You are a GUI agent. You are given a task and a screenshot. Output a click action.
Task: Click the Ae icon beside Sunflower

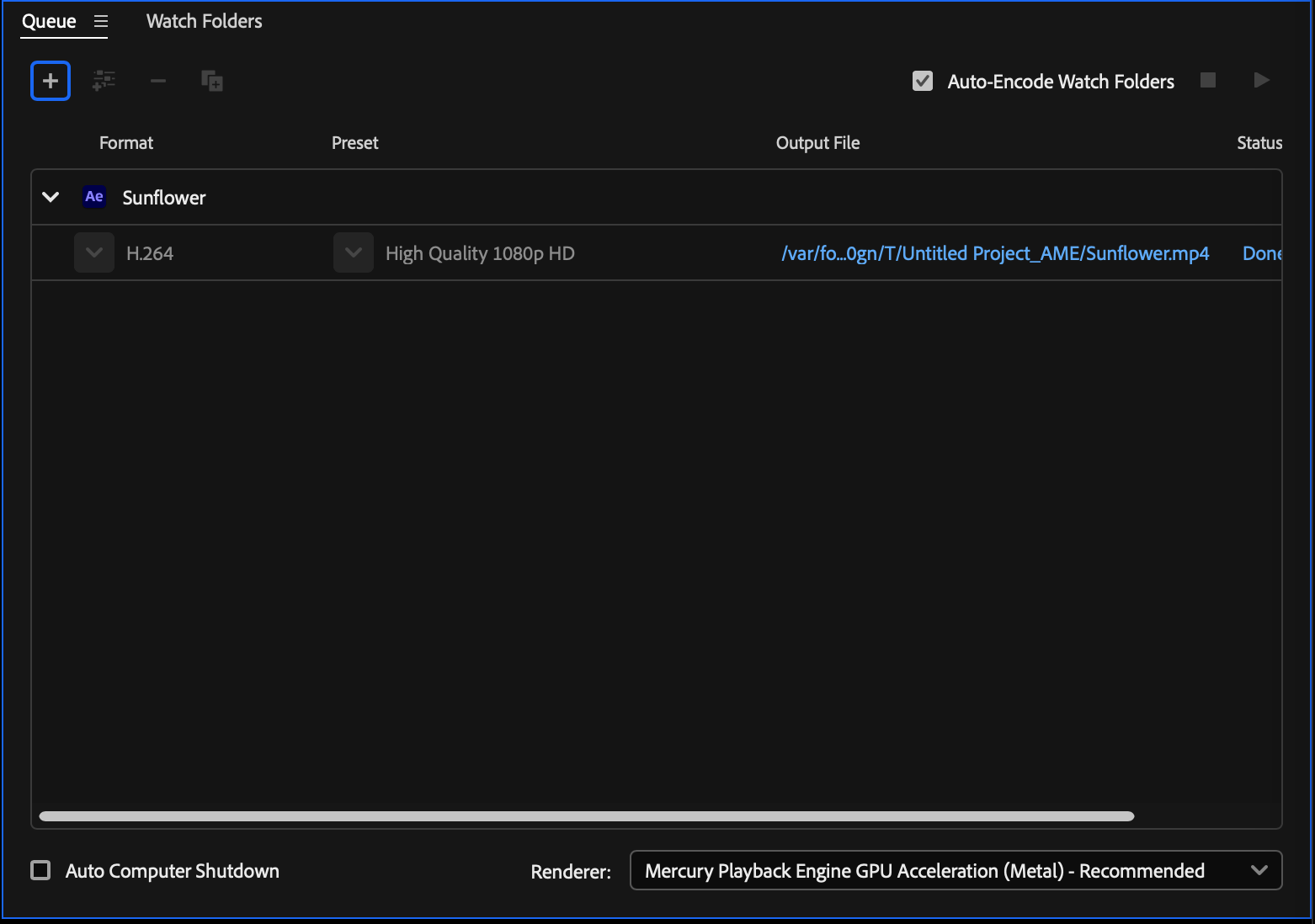pyautogui.click(x=94, y=197)
